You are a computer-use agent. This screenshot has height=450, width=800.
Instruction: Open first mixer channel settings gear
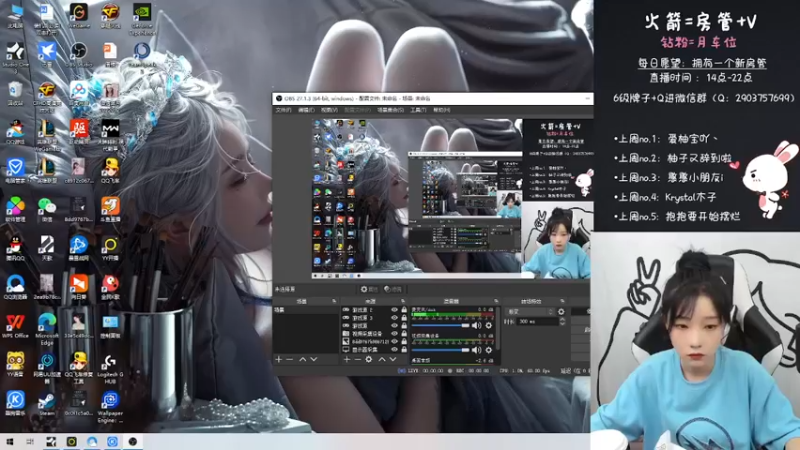[489, 325]
